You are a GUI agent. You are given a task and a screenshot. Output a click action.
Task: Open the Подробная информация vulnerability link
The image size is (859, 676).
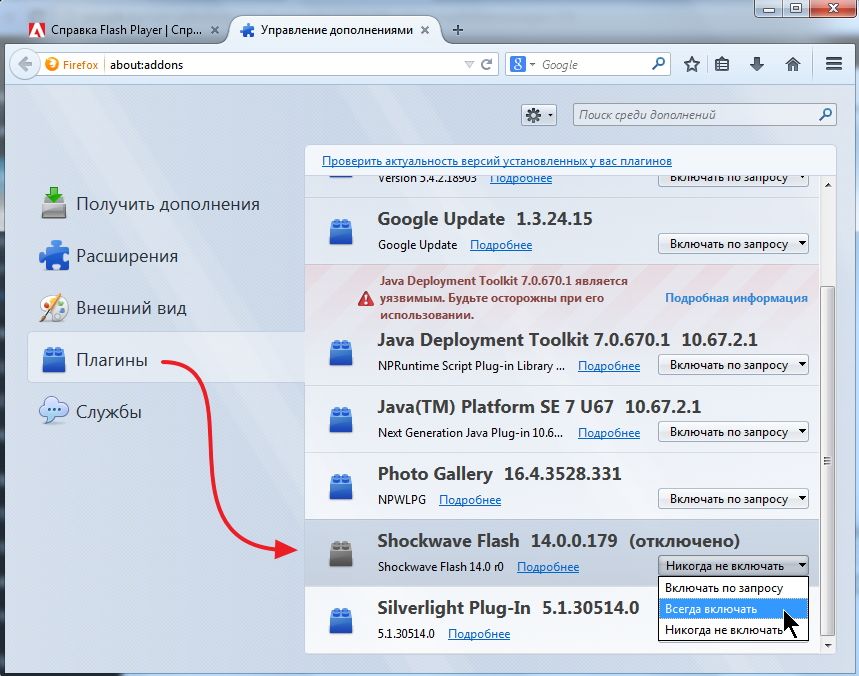[x=736, y=297]
